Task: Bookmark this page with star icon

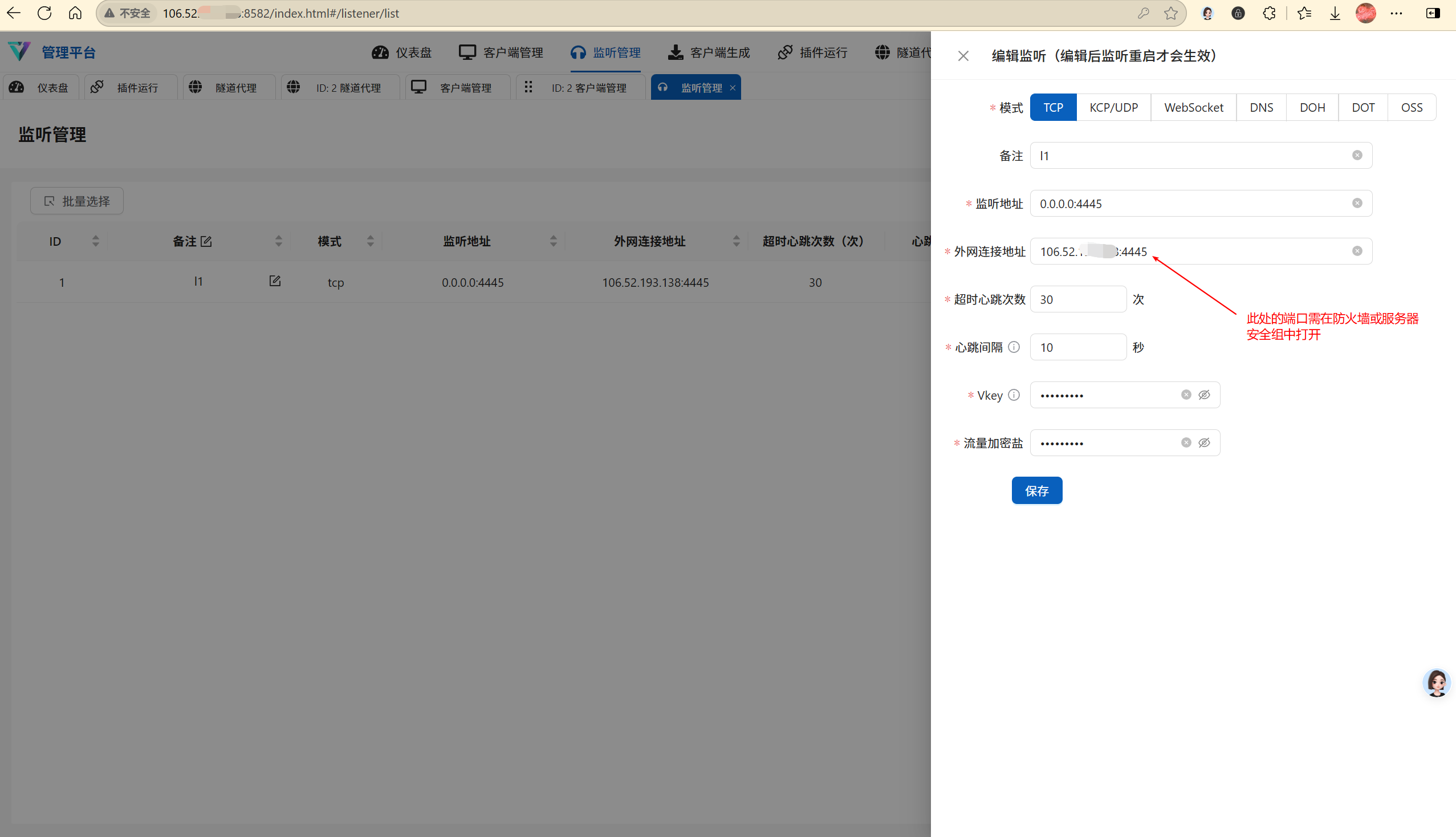Action: coord(1171,13)
